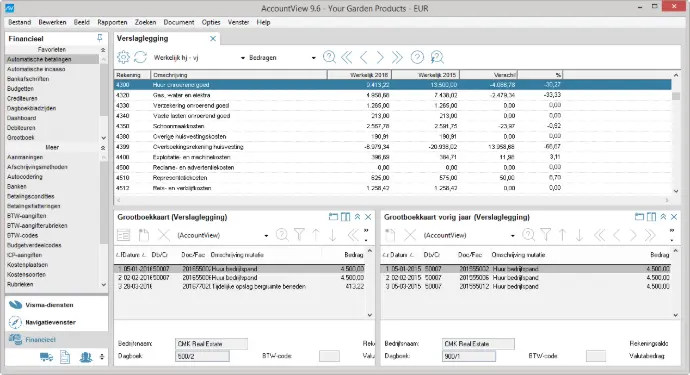Open the Werkelijk hj - vj dropdown

click(242, 58)
